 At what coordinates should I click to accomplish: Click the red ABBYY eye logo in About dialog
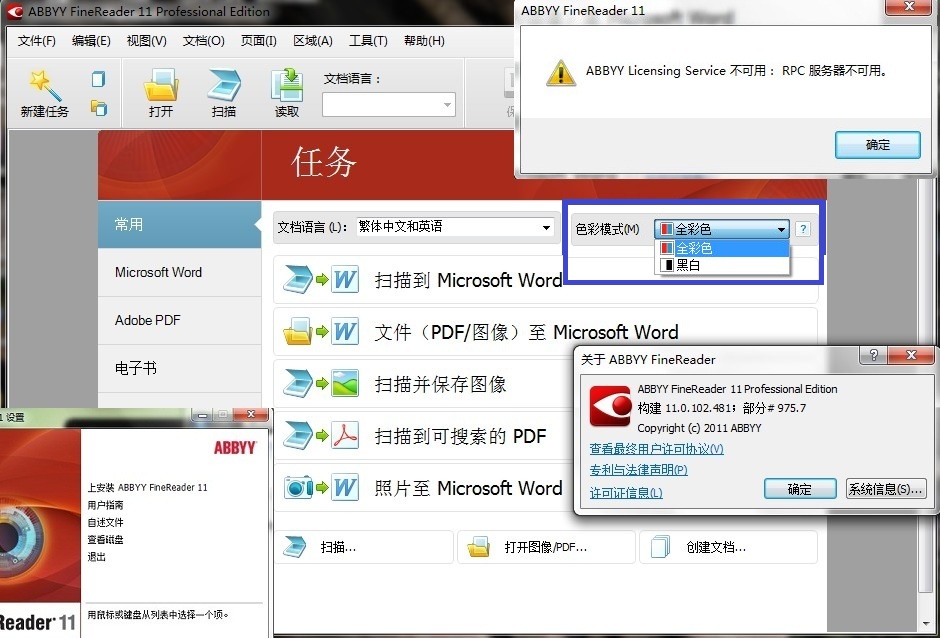(x=610, y=406)
